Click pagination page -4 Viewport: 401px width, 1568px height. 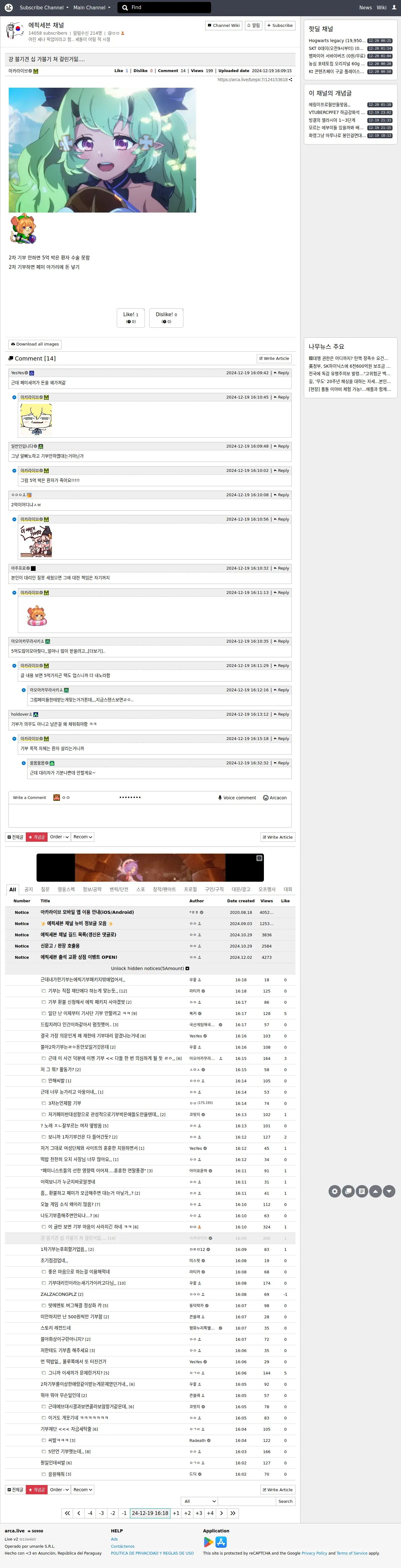(90, 1513)
